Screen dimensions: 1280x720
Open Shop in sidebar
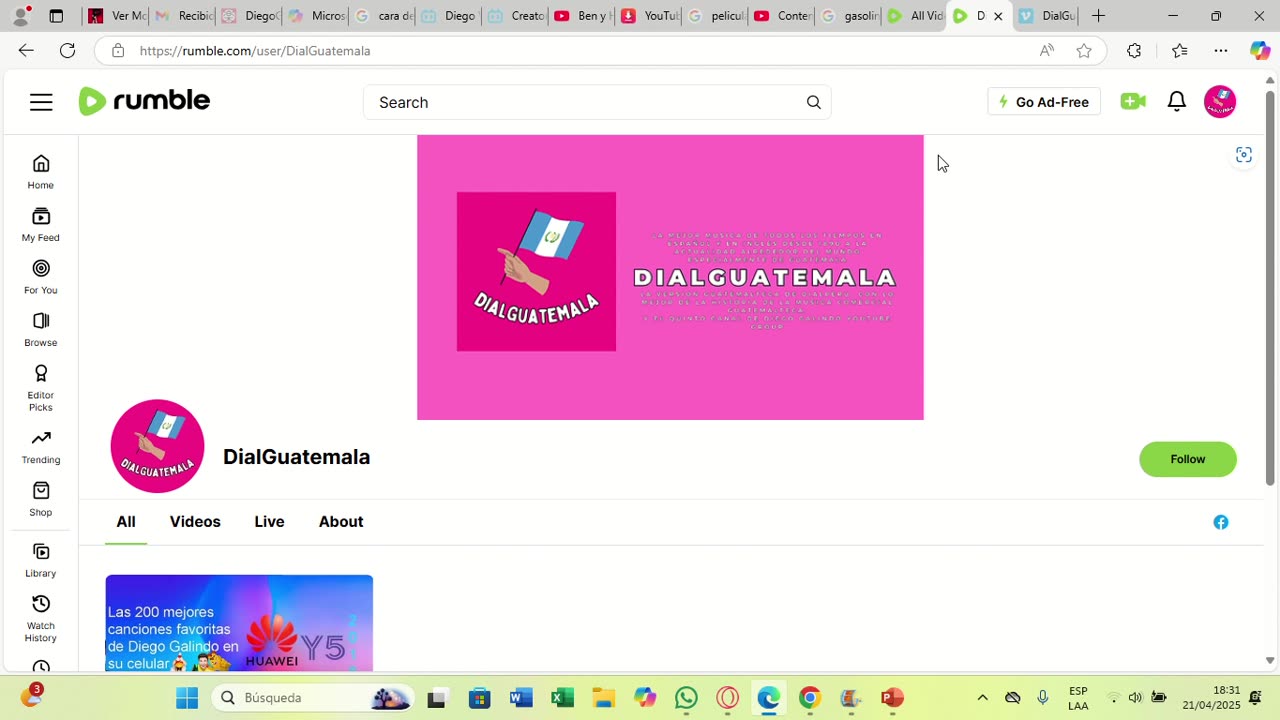41,499
